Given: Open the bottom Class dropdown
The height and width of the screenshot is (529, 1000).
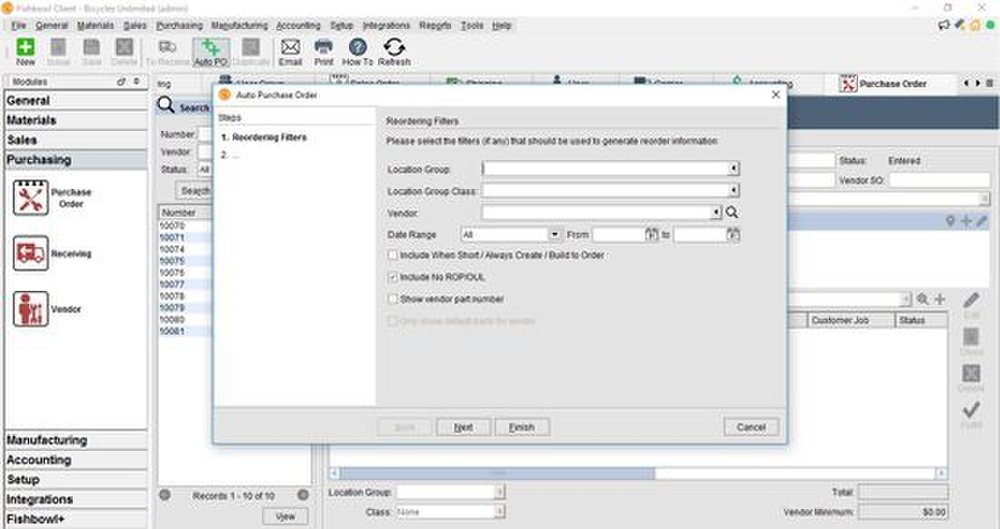Looking at the screenshot, I should coord(500,512).
